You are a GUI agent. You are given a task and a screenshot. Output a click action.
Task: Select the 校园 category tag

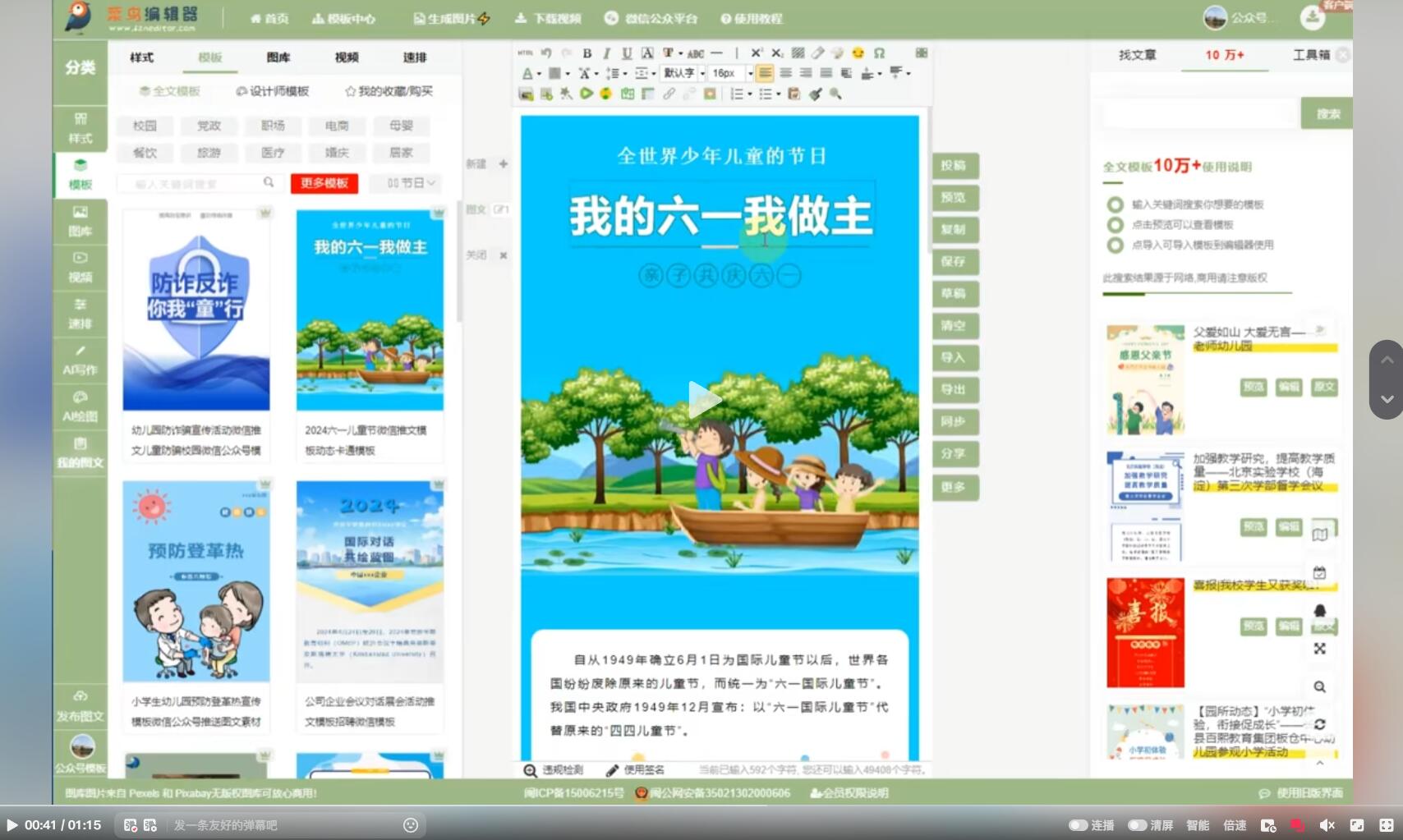(145, 126)
